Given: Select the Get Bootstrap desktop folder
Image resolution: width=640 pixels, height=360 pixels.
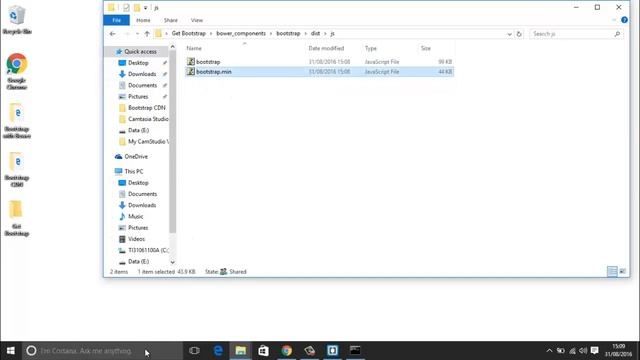Looking at the screenshot, I should [x=17, y=218].
